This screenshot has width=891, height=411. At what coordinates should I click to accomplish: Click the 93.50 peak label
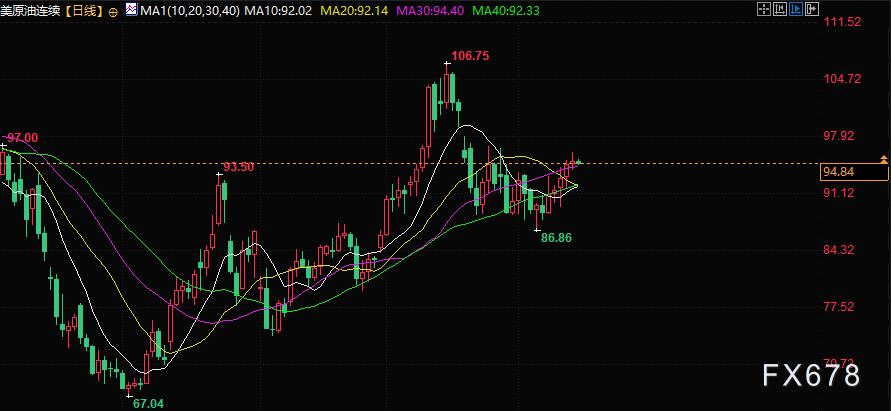click(x=238, y=167)
